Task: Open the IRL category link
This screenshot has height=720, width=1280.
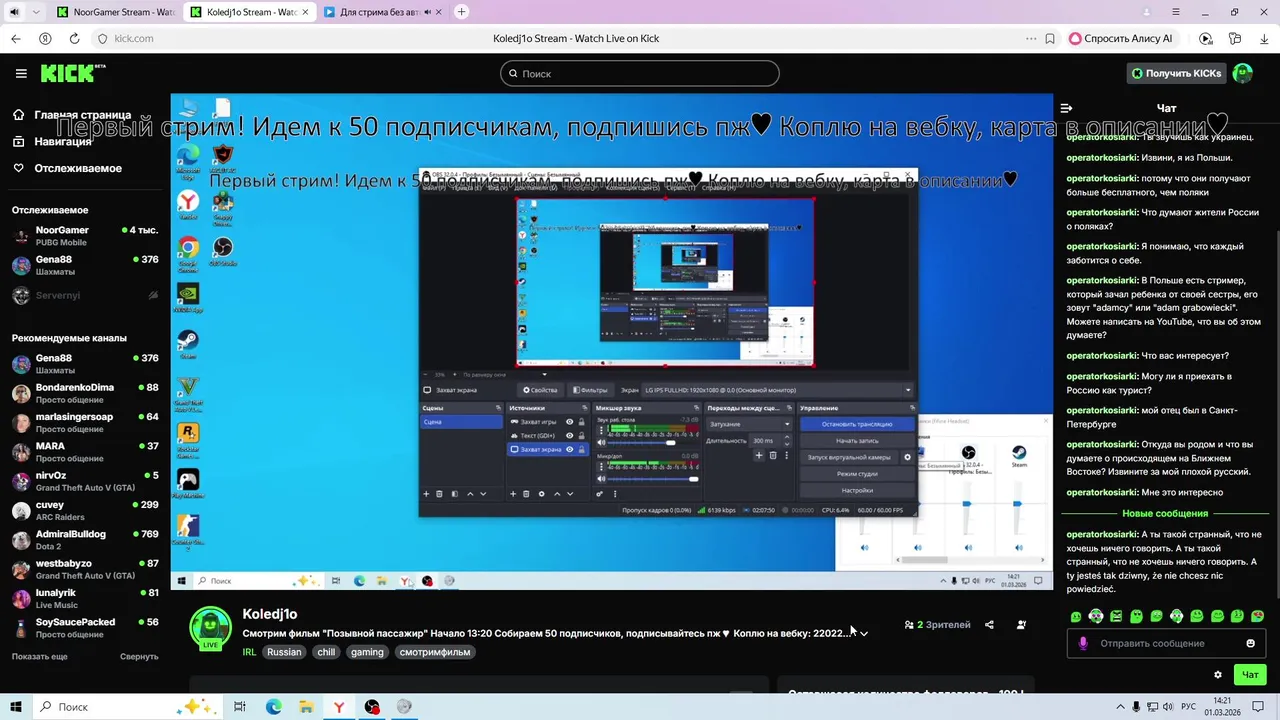Action: (249, 652)
